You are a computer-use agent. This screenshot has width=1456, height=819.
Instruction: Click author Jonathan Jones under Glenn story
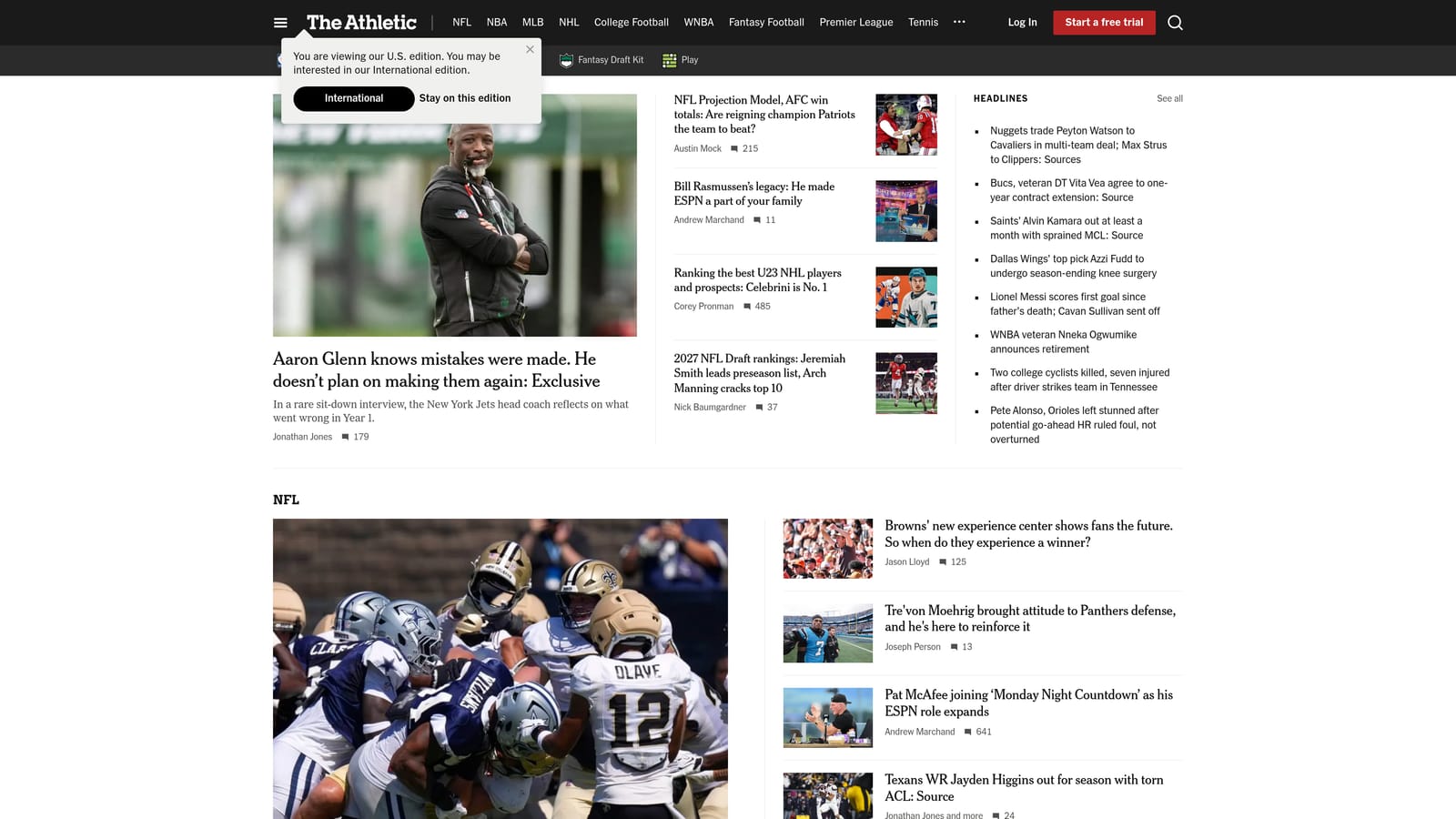coord(302,437)
